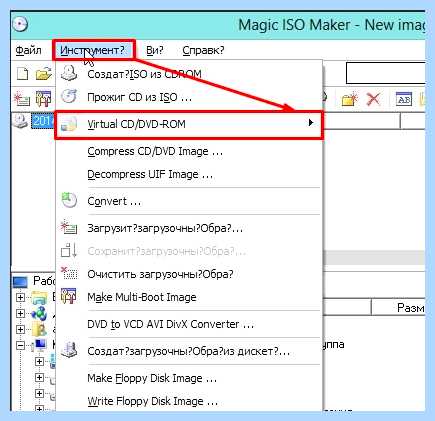
Task: Open the Справк? menu
Action: pyautogui.click(x=203, y=50)
